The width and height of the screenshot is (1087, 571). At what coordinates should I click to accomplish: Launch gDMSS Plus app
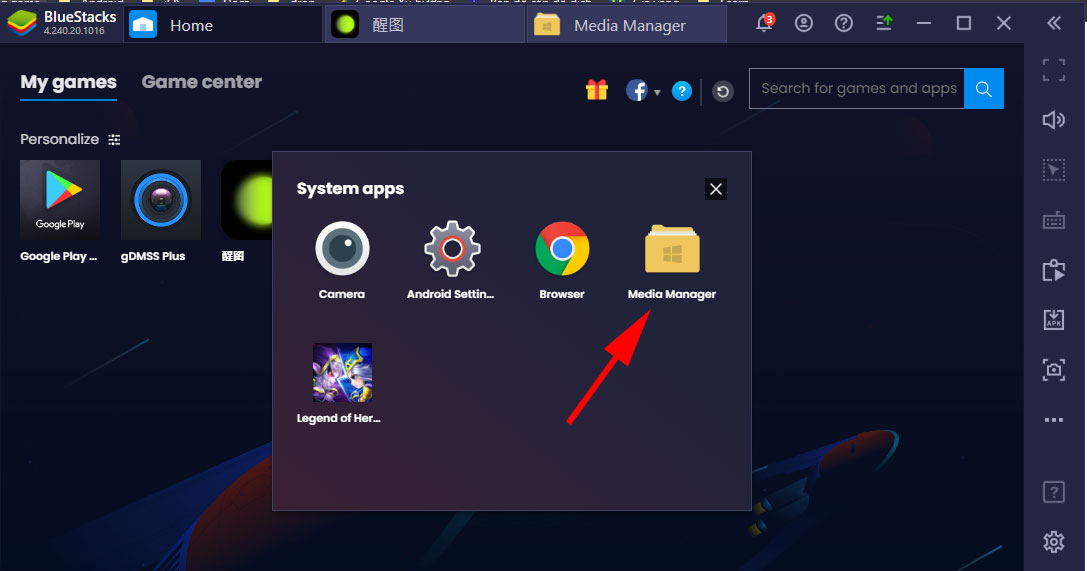[x=161, y=200]
